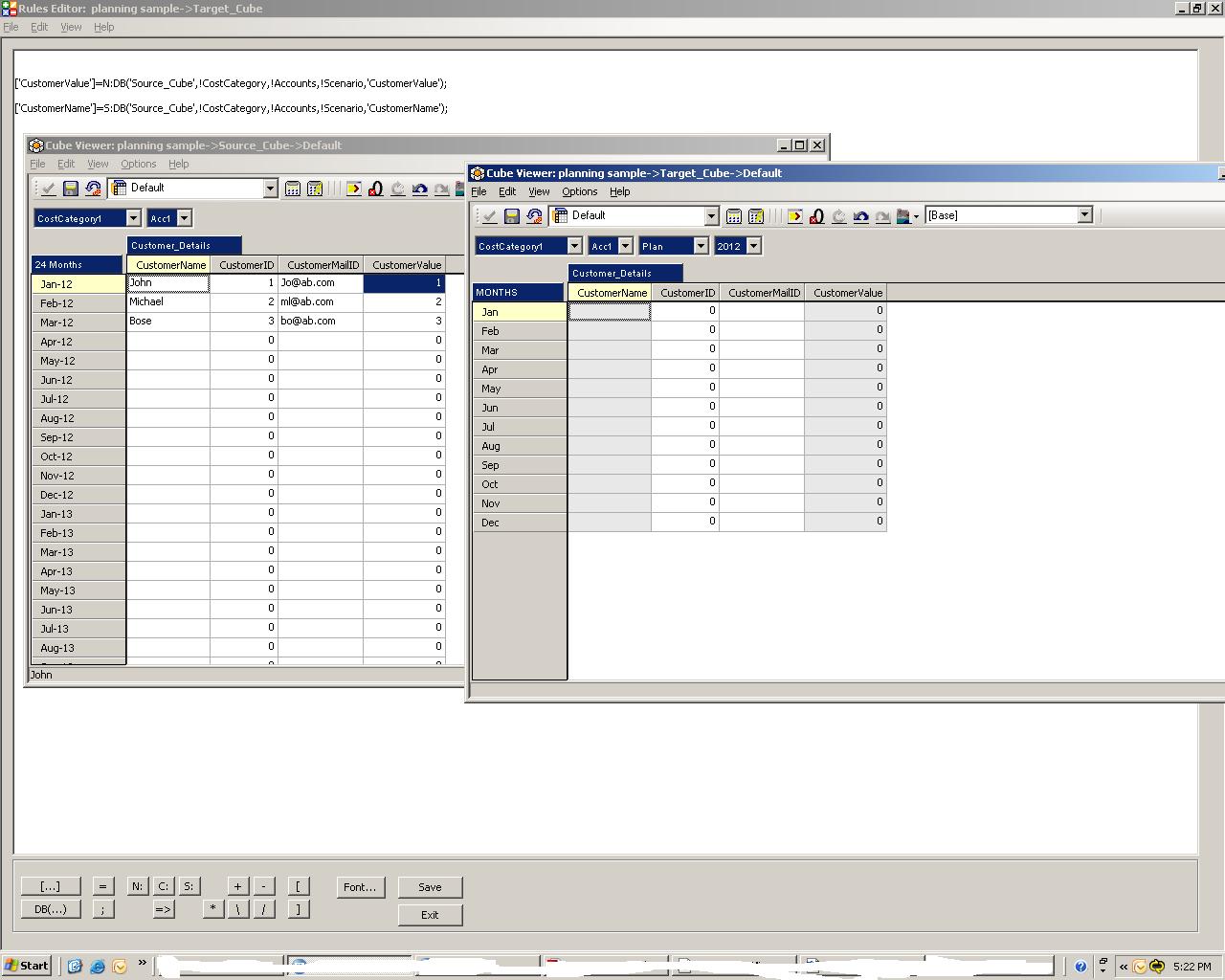Select the 'Feb' row in Target_Cube
The width and height of the screenshot is (1225, 980).
coord(520,331)
